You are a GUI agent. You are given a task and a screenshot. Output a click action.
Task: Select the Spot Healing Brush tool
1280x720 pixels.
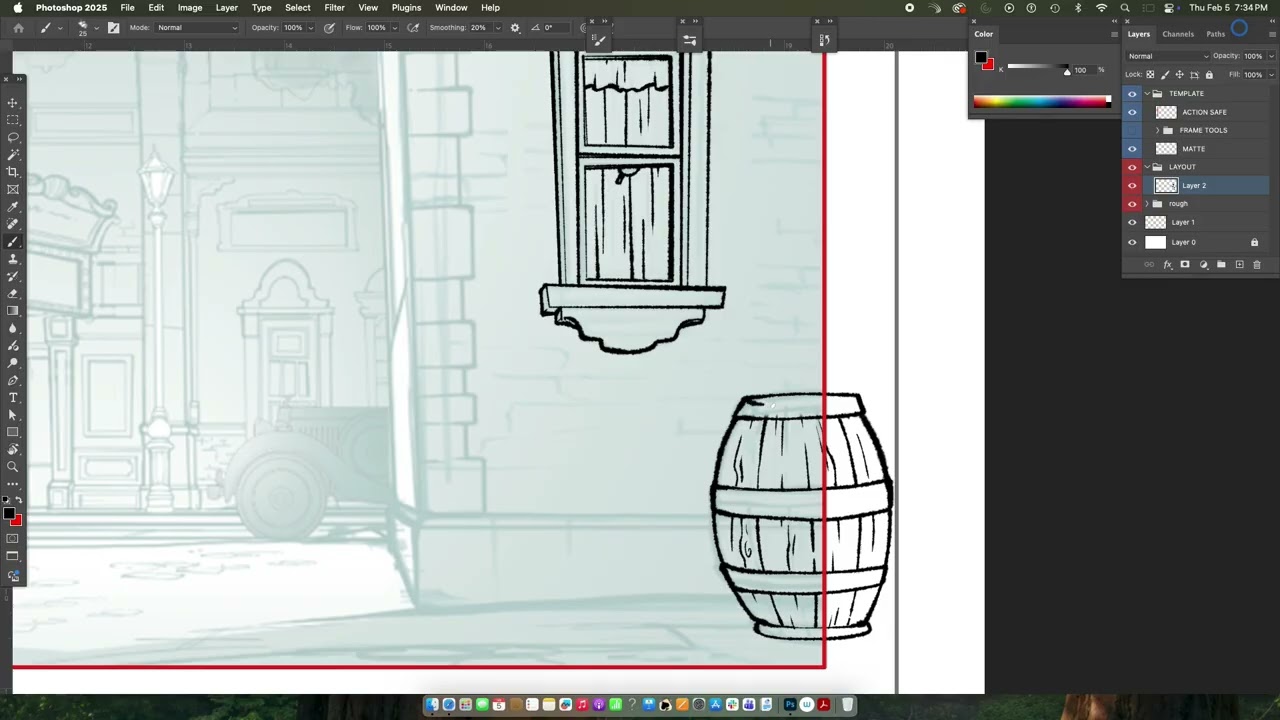[13, 224]
